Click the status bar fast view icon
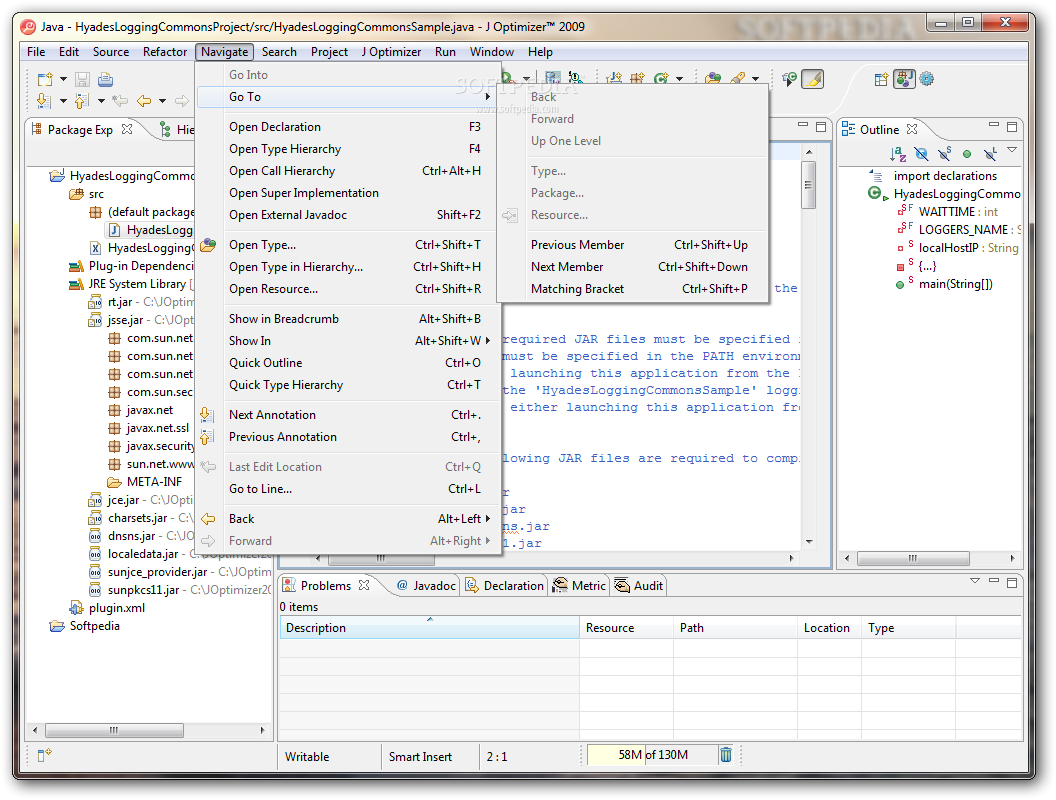Image resolution: width=1056 pixels, height=800 pixels. [x=44, y=756]
